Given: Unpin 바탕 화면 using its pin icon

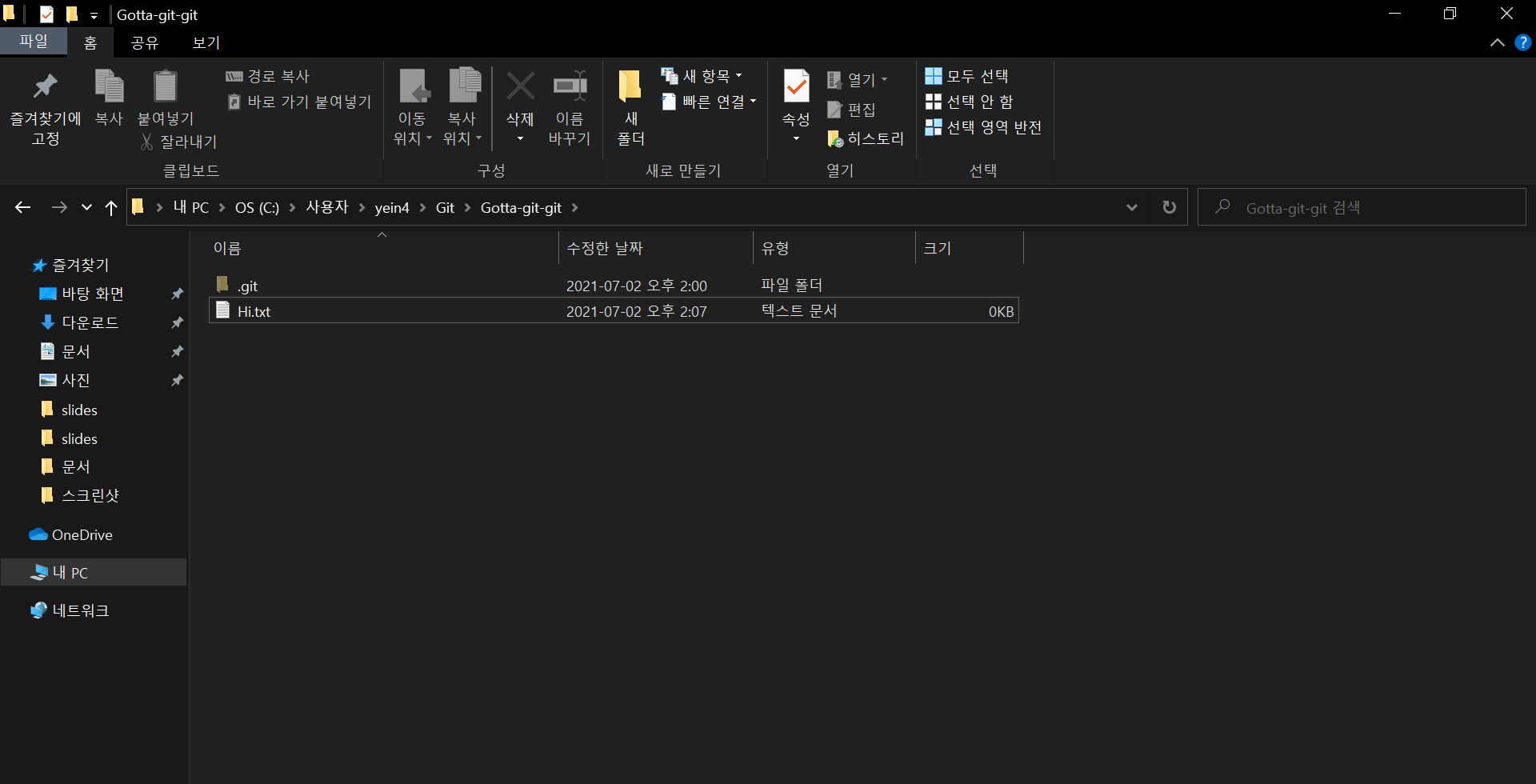Looking at the screenshot, I should (x=178, y=294).
